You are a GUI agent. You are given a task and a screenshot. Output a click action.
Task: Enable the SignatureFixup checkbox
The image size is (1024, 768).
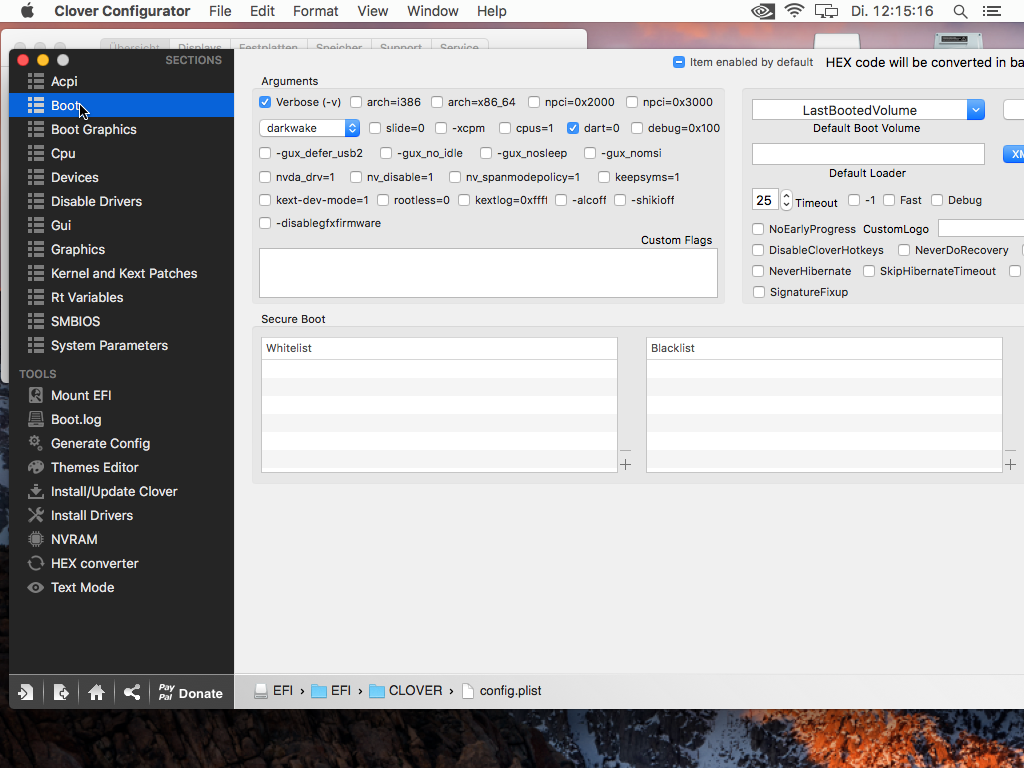[758, 292]
